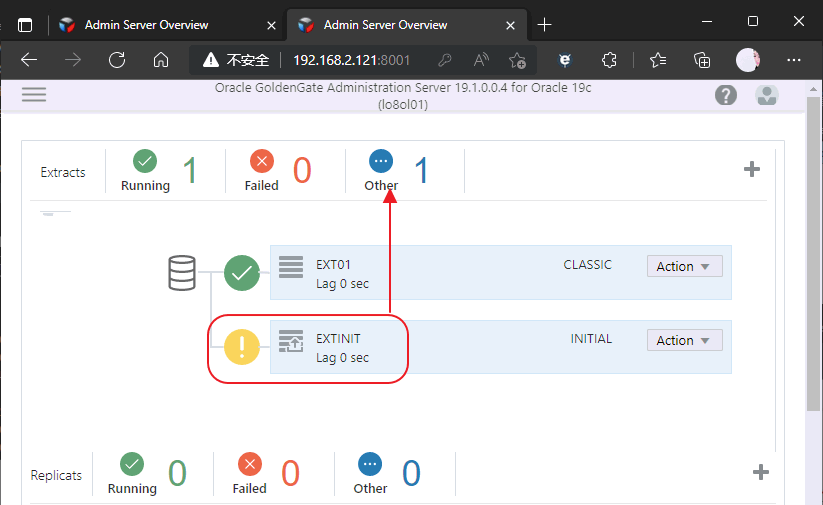Click EXT01 green running status icon
Image resolution: width=823 pixels, height=505 pixels.
point(242,272)
